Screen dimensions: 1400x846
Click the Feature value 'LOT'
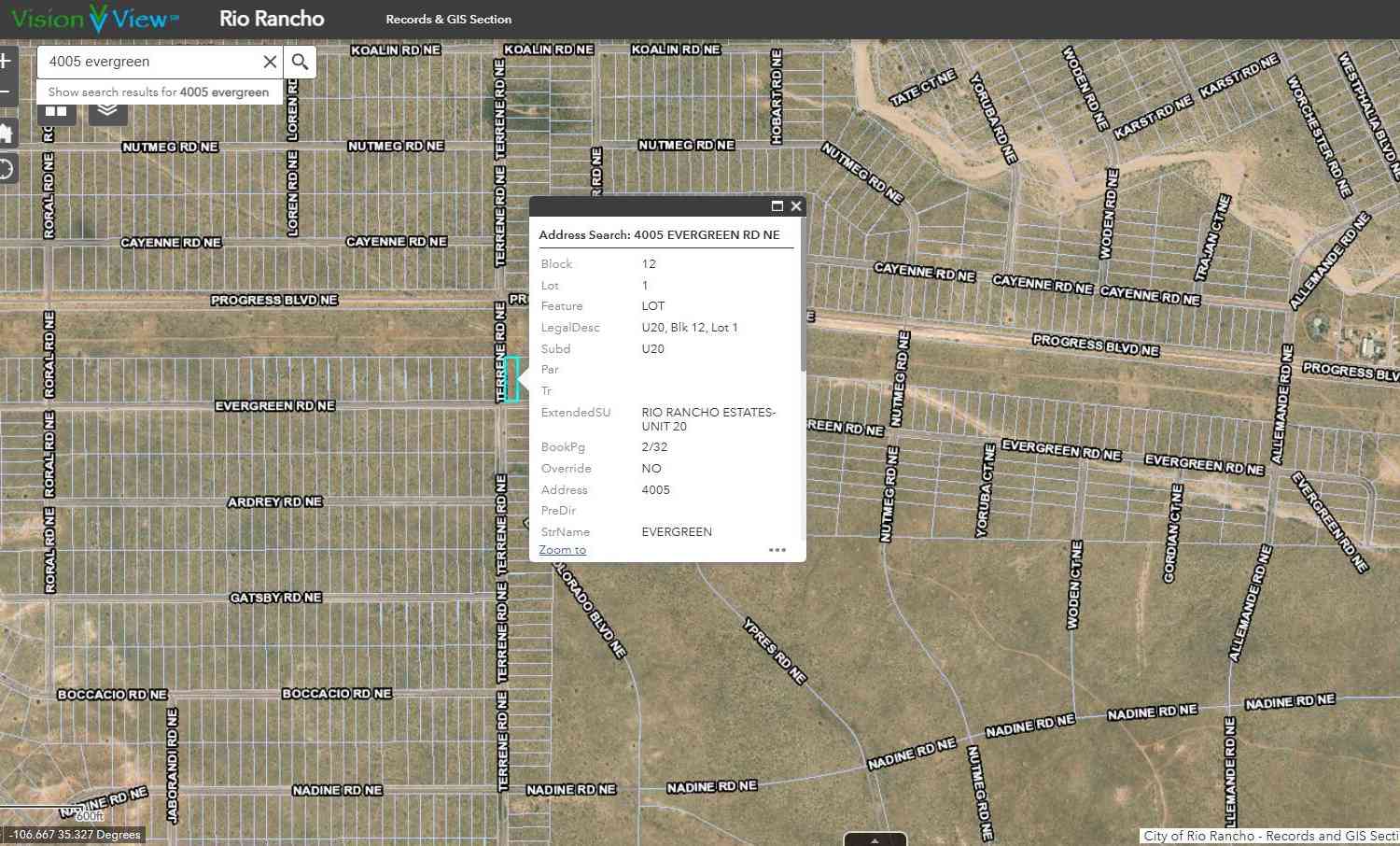click(x=653, y=306)
